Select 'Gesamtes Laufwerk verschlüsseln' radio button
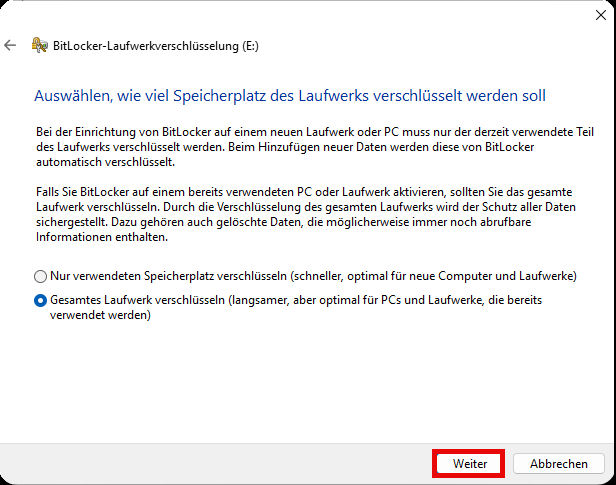The height and width of the screenshot is (485, 616). (x=40, y=300)
